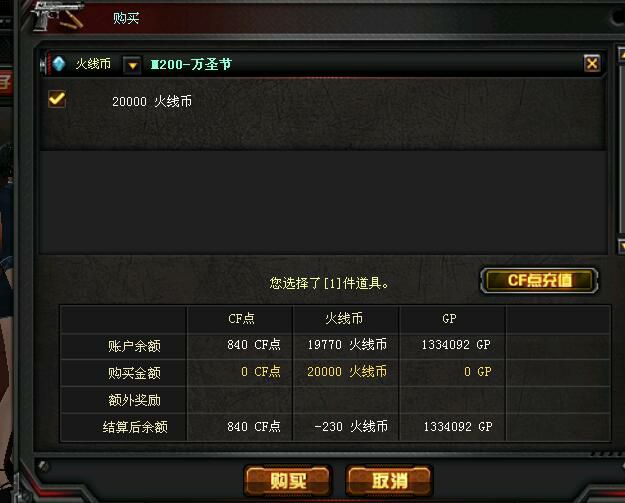Click the M200-万圣节 item name
Viewport: 625px width, 503px height.
[191, 64]
